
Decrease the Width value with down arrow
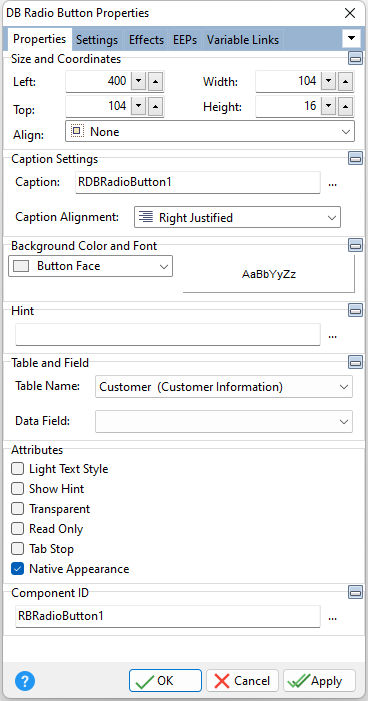click(329, 81)
